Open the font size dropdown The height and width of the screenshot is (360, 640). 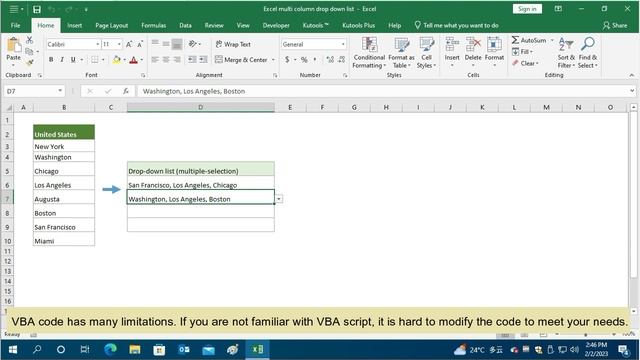(119, 44)
